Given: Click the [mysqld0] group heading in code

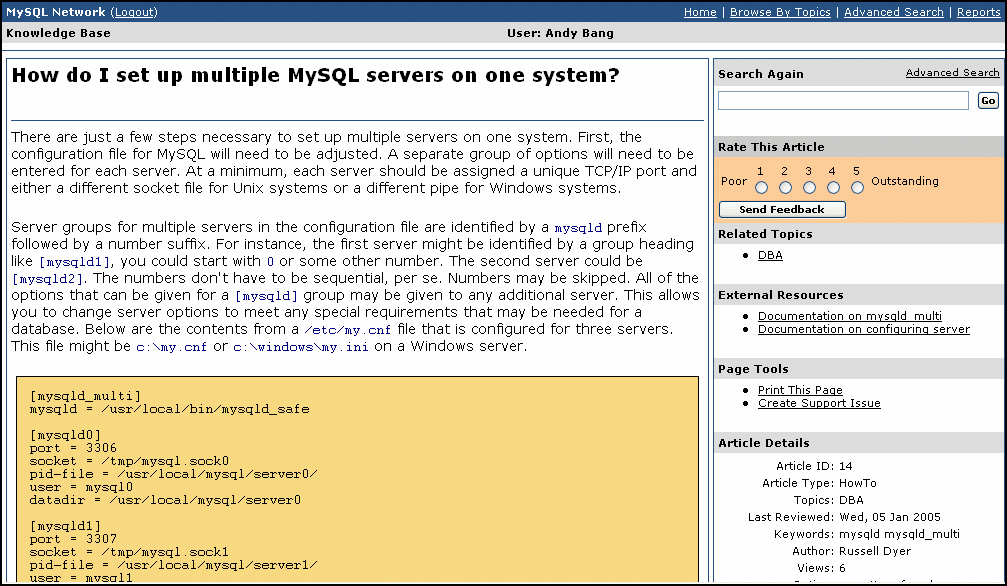Looking at the screenshot, I should pos(65,435).
